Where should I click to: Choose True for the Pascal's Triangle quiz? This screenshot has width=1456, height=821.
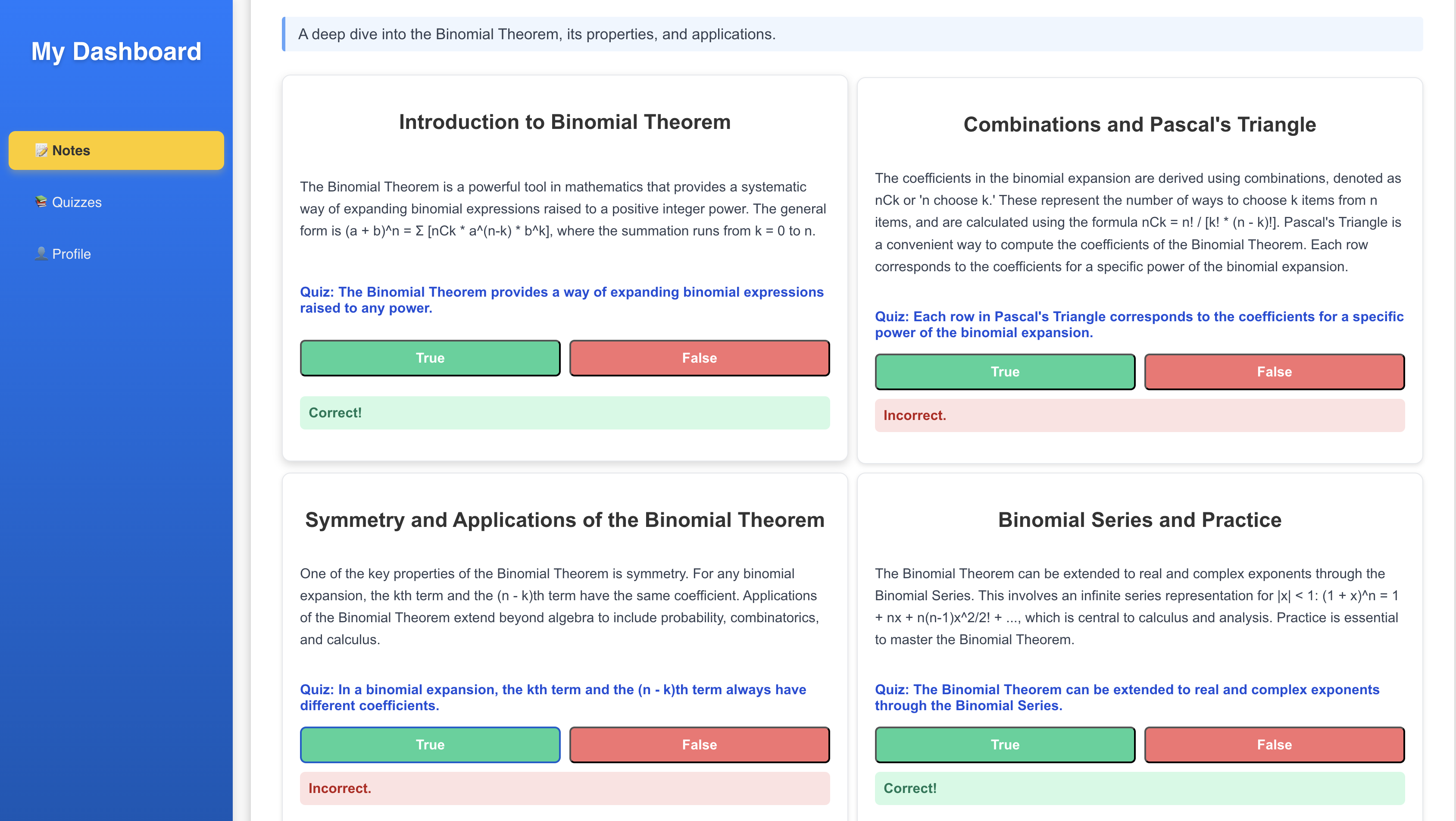point(1005,372)
